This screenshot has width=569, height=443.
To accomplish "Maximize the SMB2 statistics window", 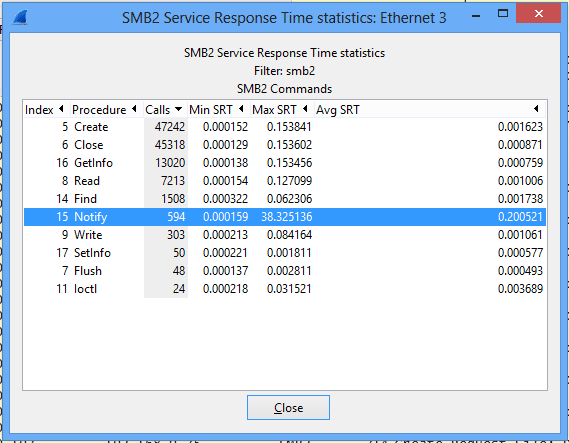I will (503, 14).
